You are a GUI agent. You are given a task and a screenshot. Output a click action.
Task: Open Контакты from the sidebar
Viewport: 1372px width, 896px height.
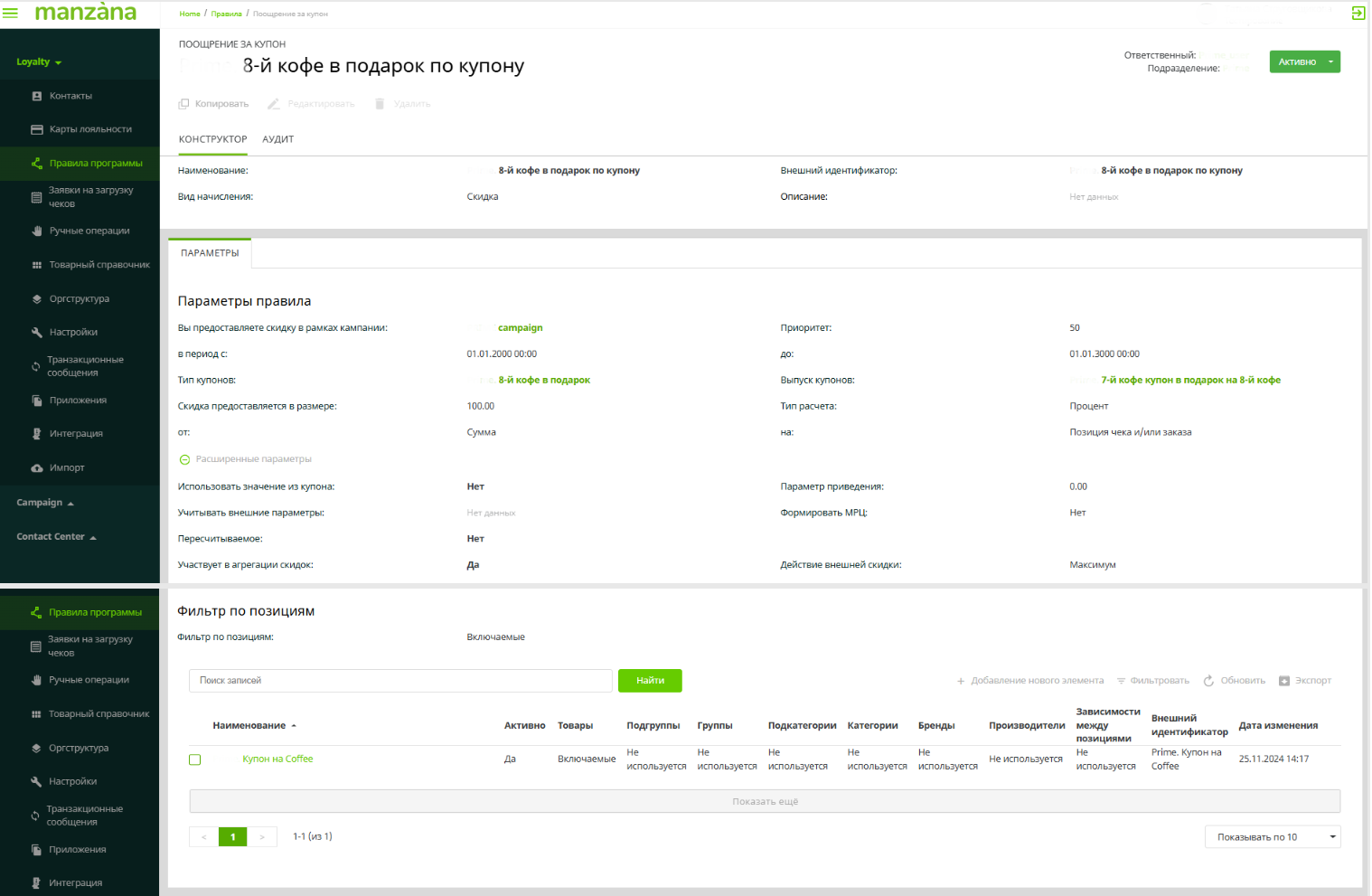[x=70, y=96]
